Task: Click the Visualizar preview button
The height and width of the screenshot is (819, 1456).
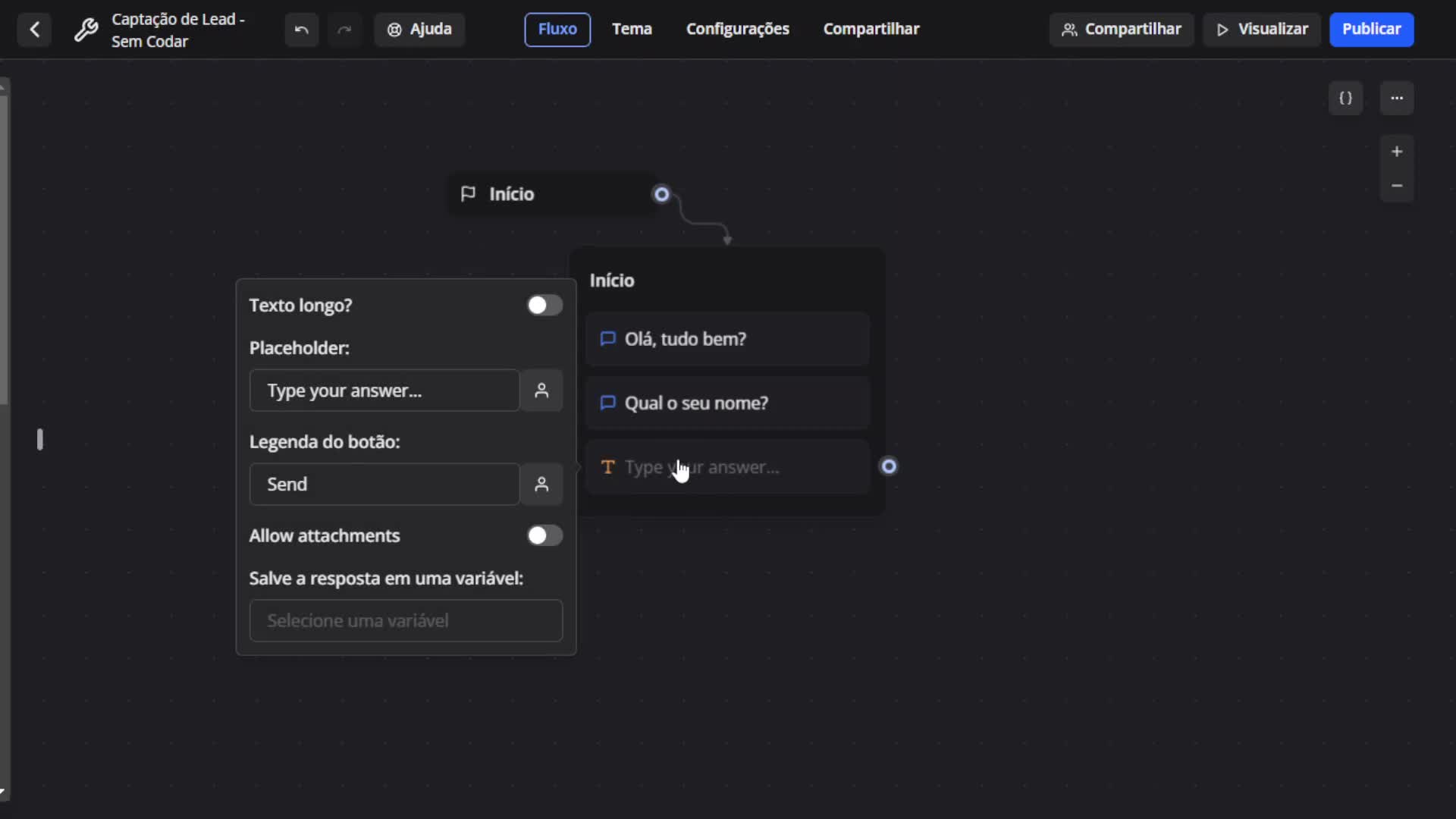Action: coord(1262,29)
